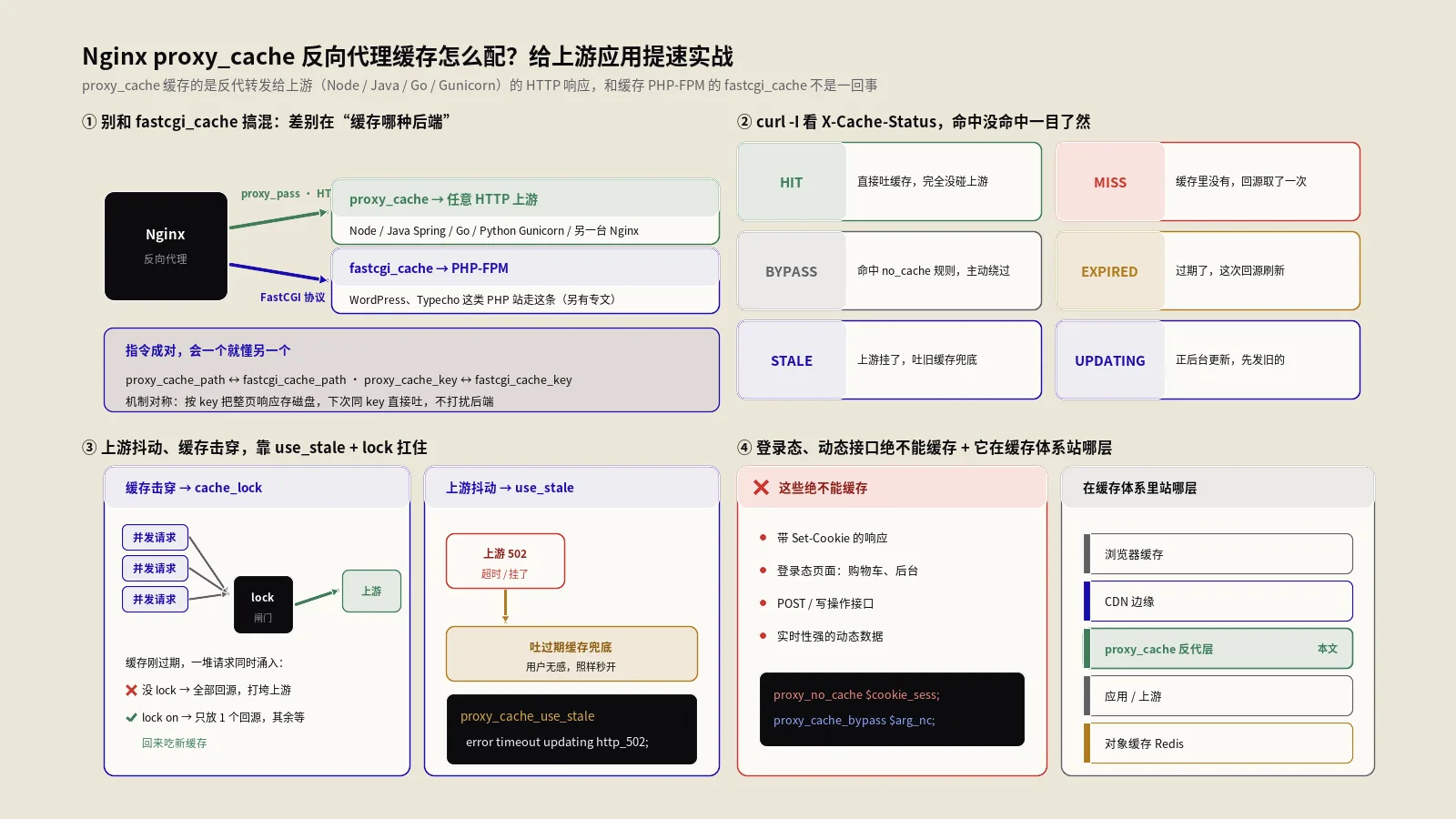Click section heading ② curl -I 看 X-Cache-Status

914,122
